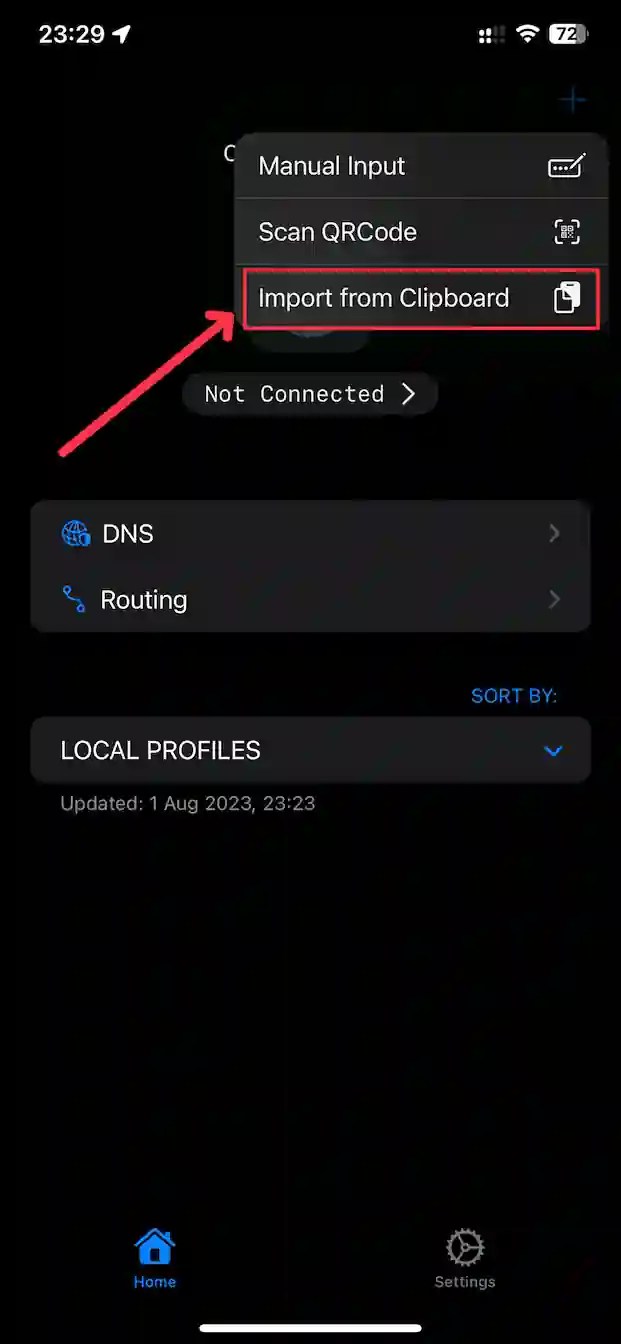The image size is (621, 1344).
Task: Select Import from Clipboard option
Action: (421, 298)
